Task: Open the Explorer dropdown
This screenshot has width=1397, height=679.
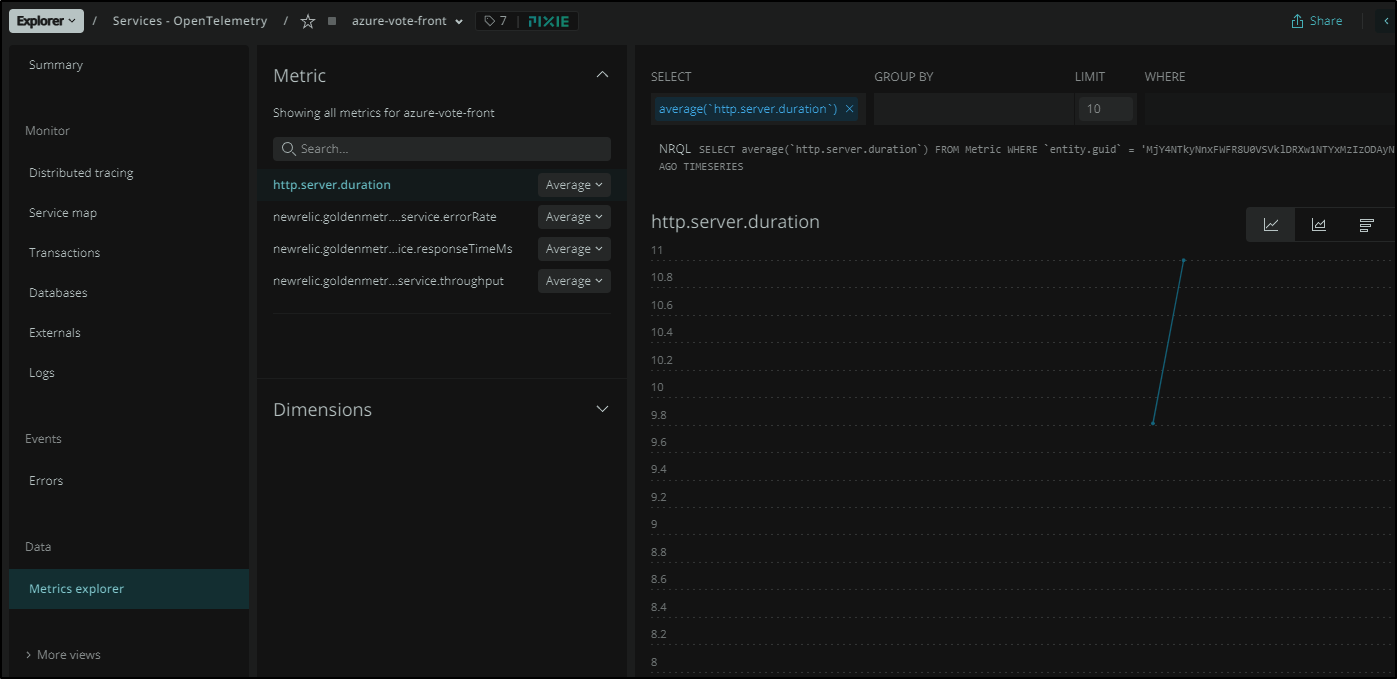Action: [46, 21]
